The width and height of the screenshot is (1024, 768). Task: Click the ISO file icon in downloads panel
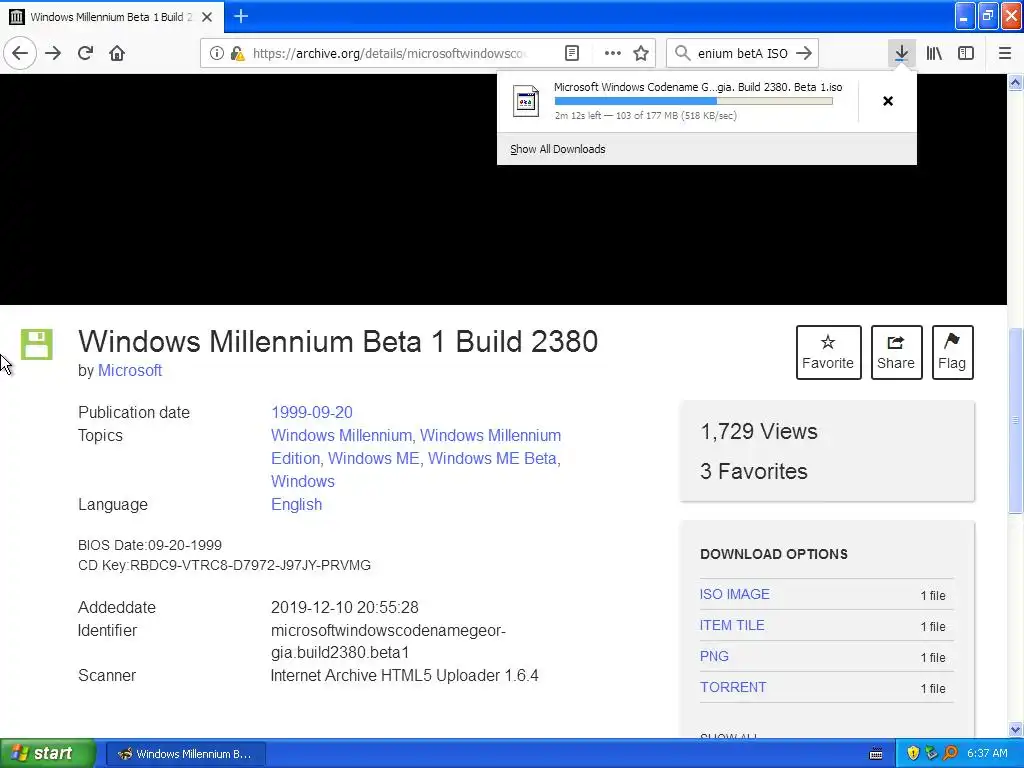526,101
